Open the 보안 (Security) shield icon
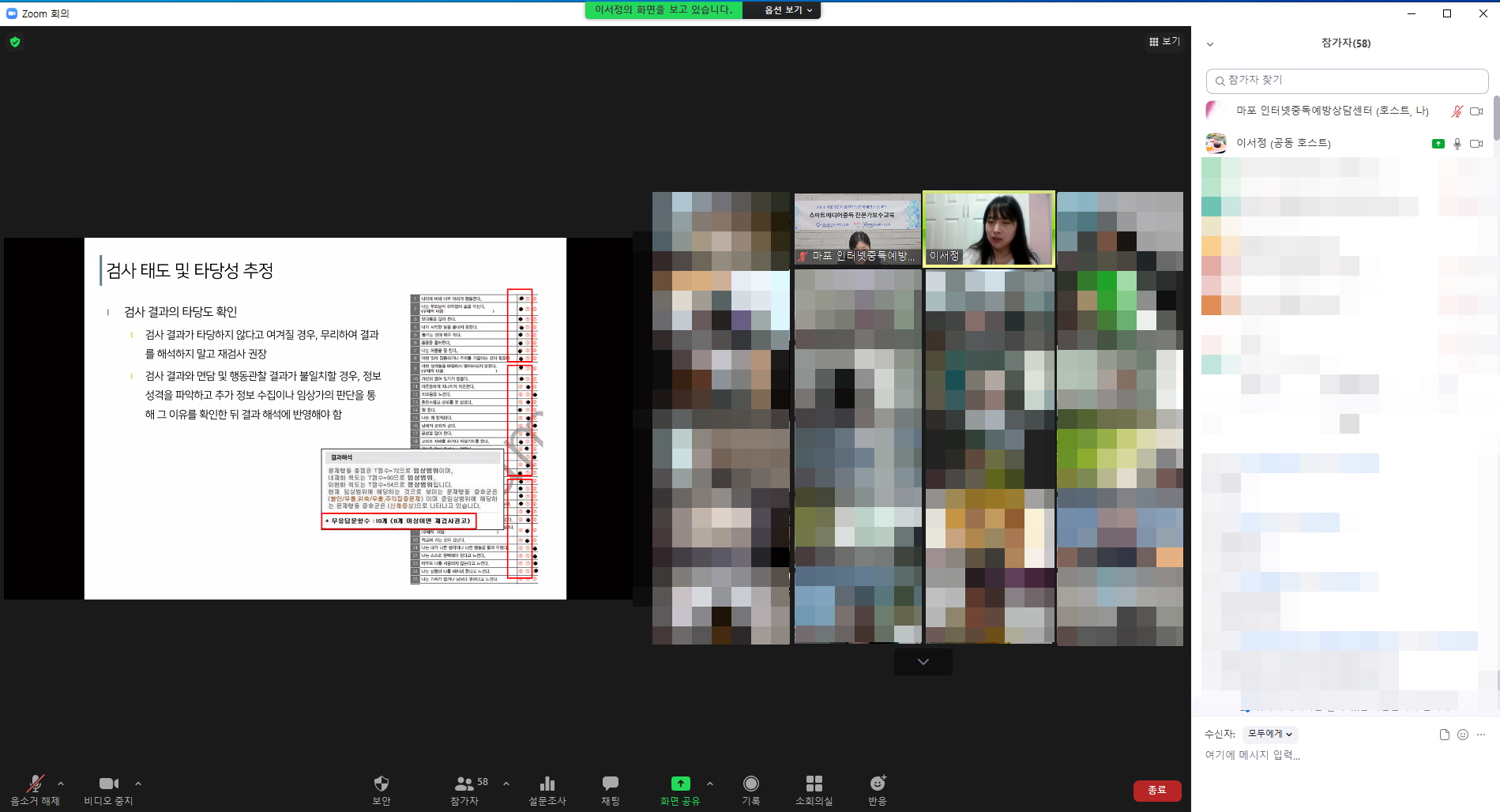This screenshot has width=1500, height=812. click(x=381, y=784)
